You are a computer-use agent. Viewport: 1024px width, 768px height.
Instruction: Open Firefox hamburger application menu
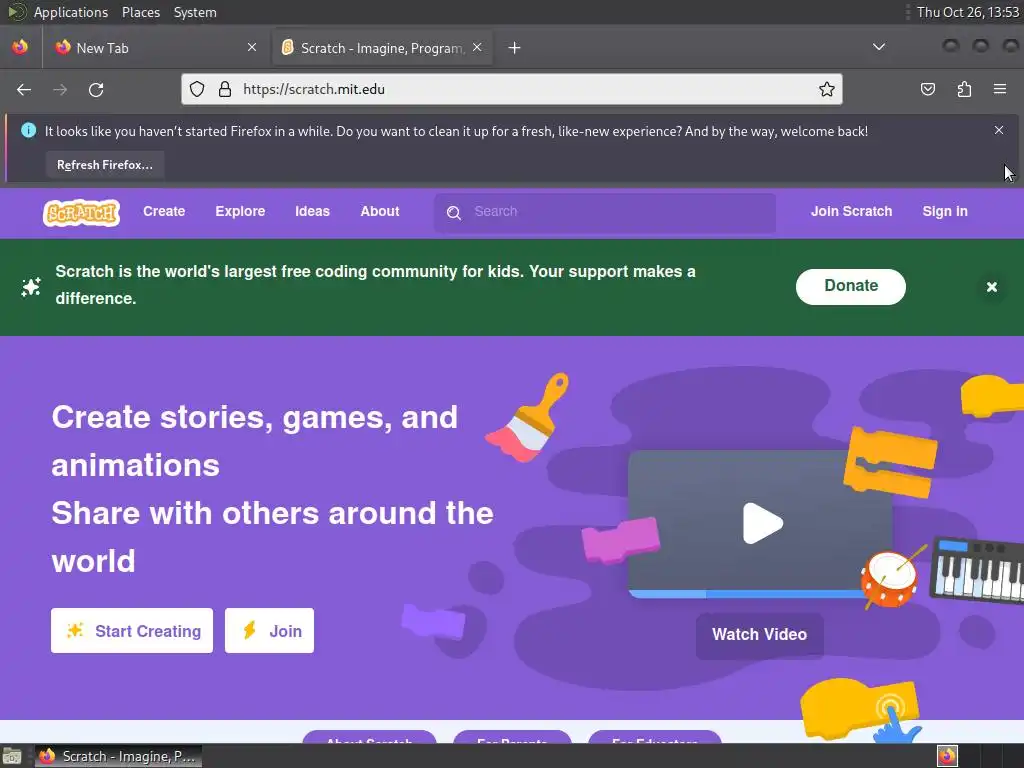coord(1000,89)
